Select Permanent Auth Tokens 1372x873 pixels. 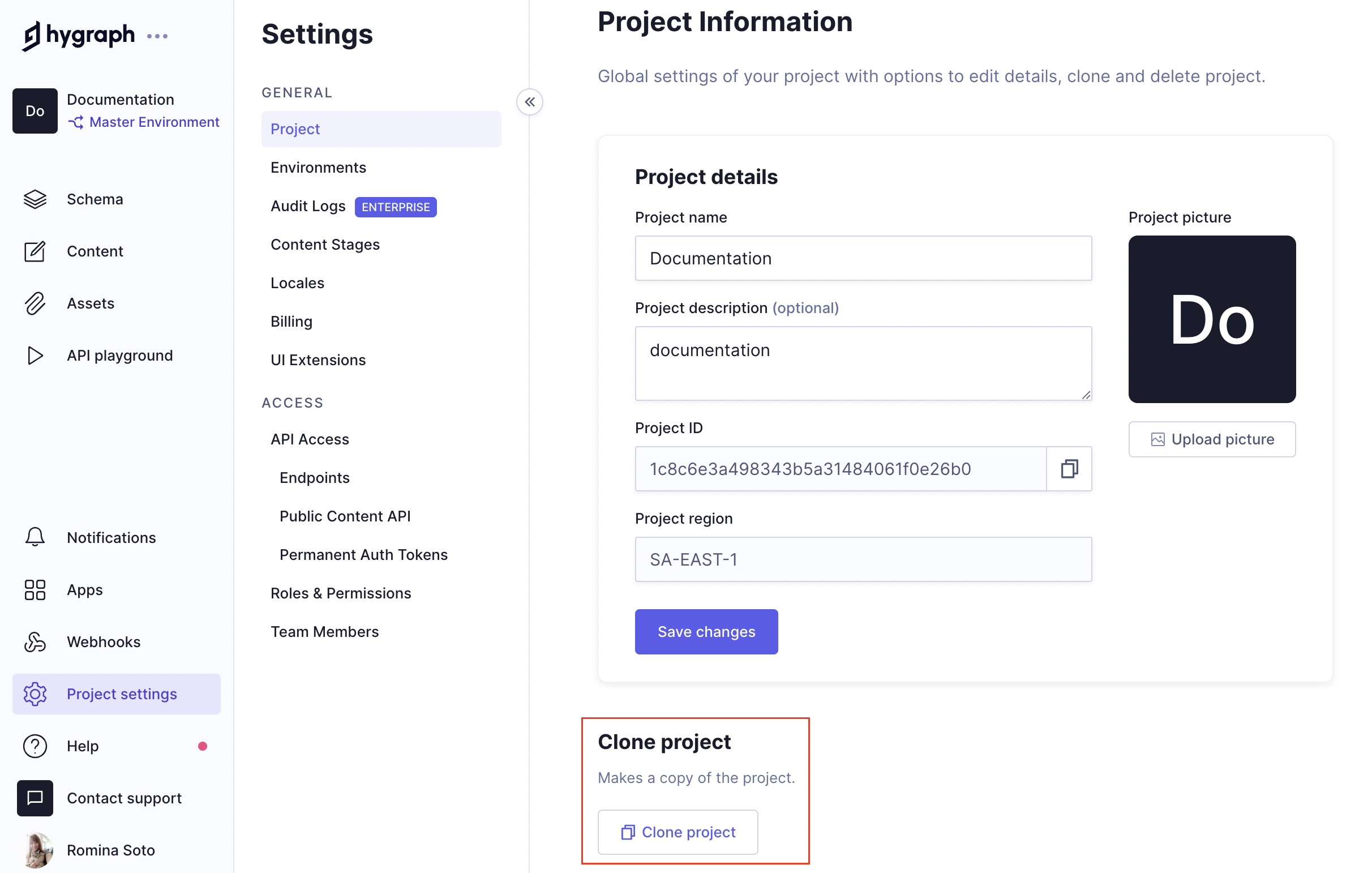pos(363,554)
